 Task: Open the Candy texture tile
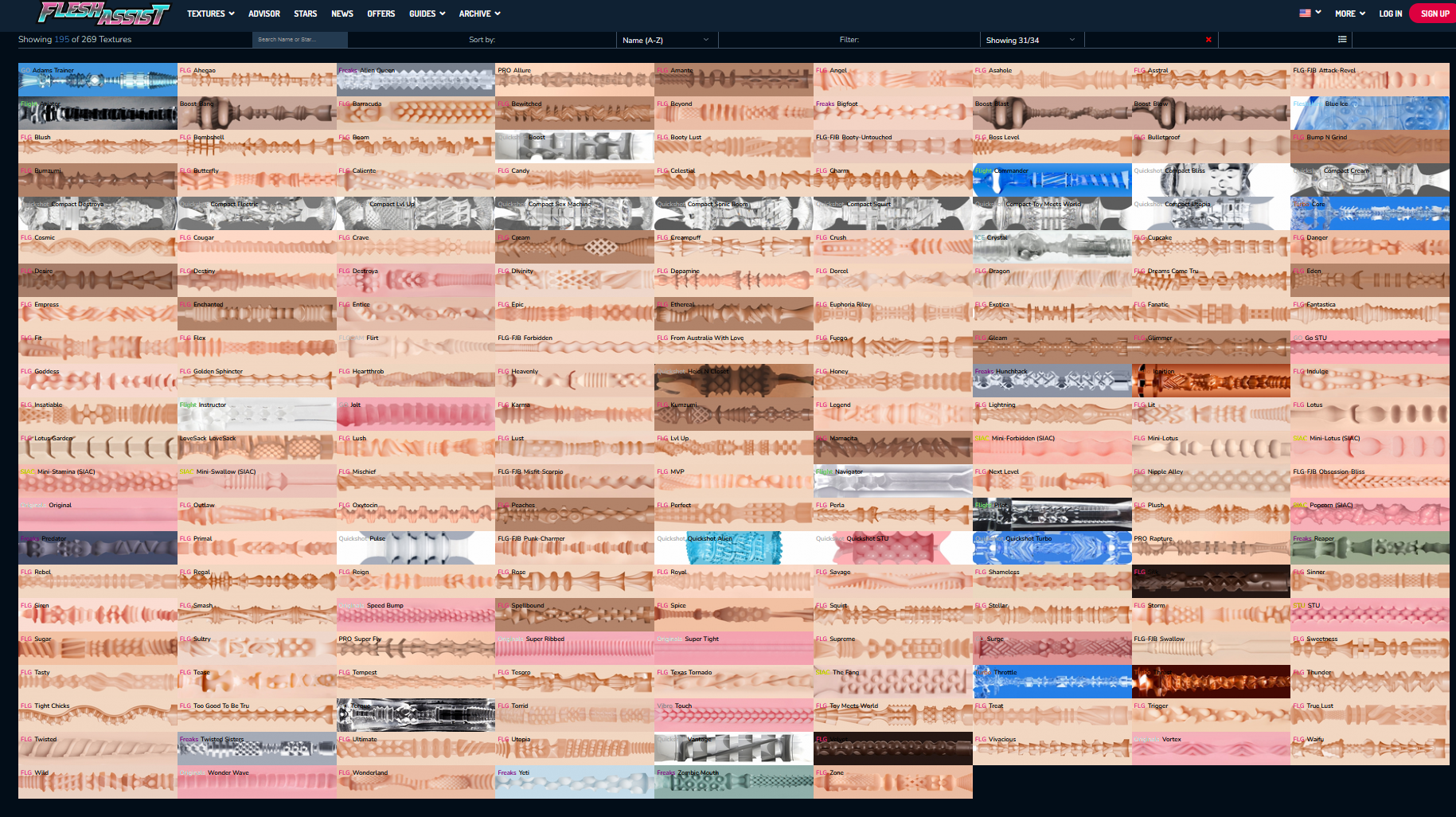click(575, 180)
